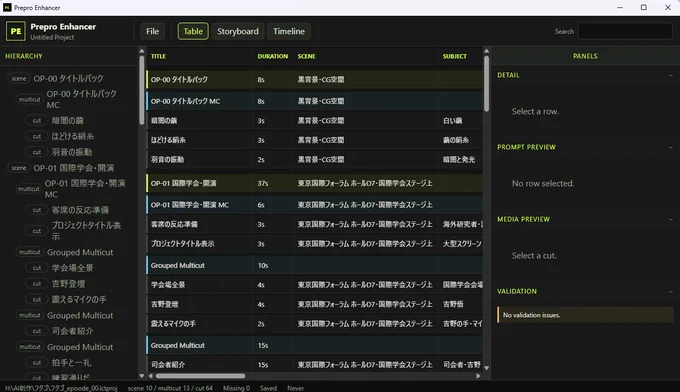The width and height of the screenshot is (680, 392).
Task: Click the table horizontal scrollbar thumb
Action: (200, 376)
